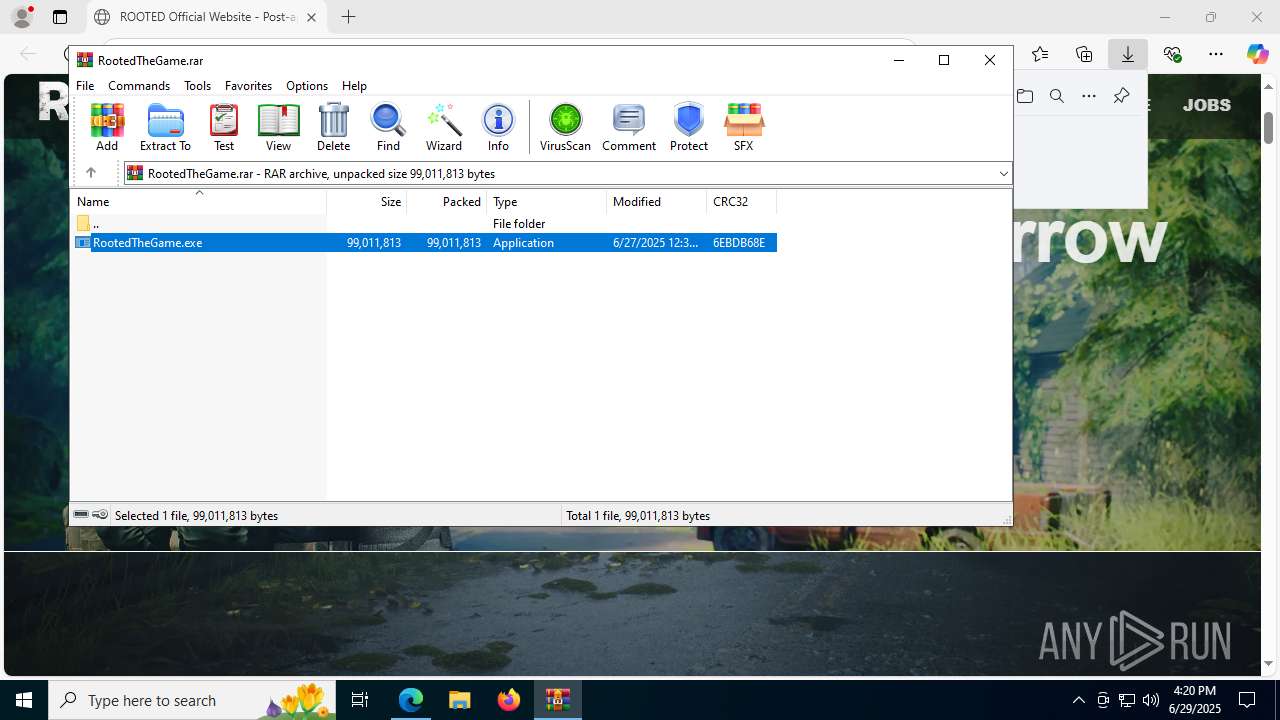Viewport: 1280px width, 720px height.
Task: Open Windows Start menu
Action: click(24, 700)
